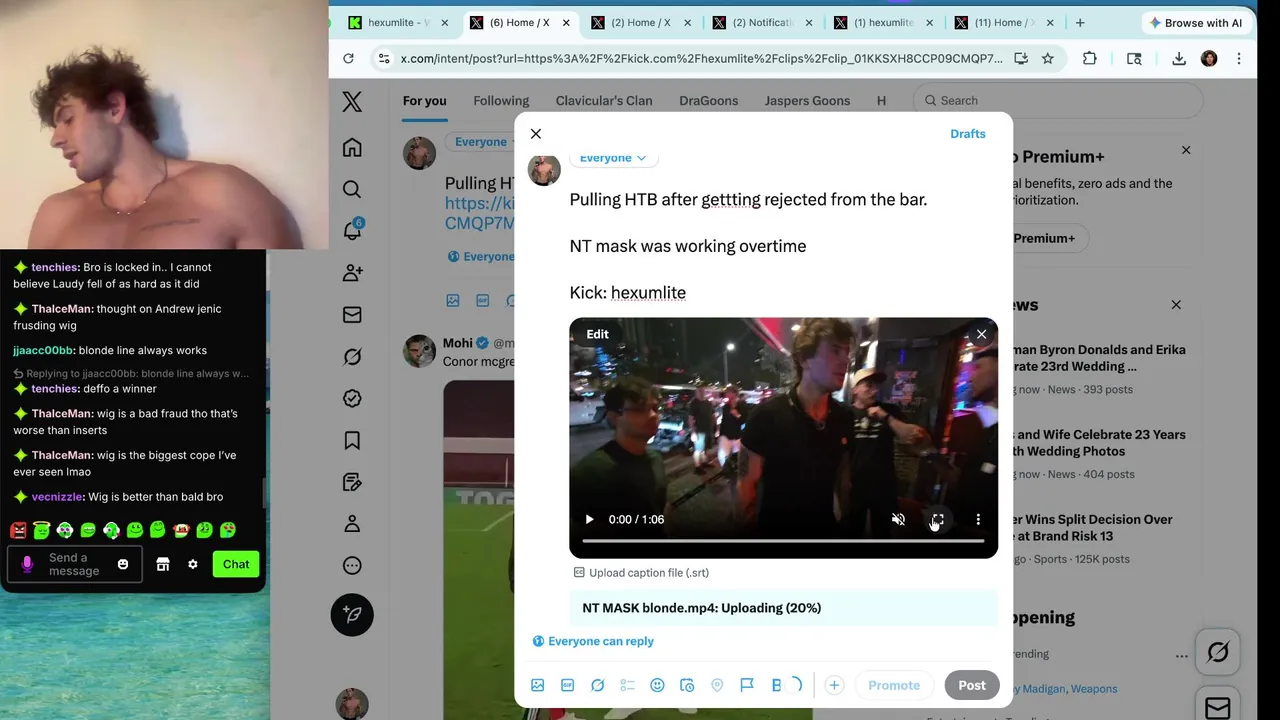This screenshot has width=1280, height=720.
Task: Open Jaspers Goons timeline tab
Action: 807,100
